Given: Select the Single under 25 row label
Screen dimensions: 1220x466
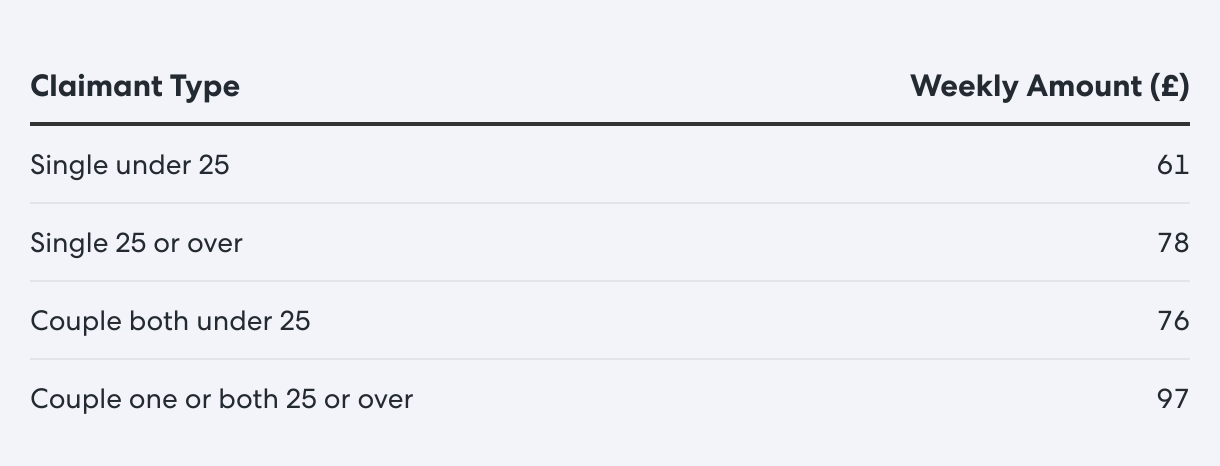Looking at the screenshot, I should pyautogui.click(x=130, y=164).
